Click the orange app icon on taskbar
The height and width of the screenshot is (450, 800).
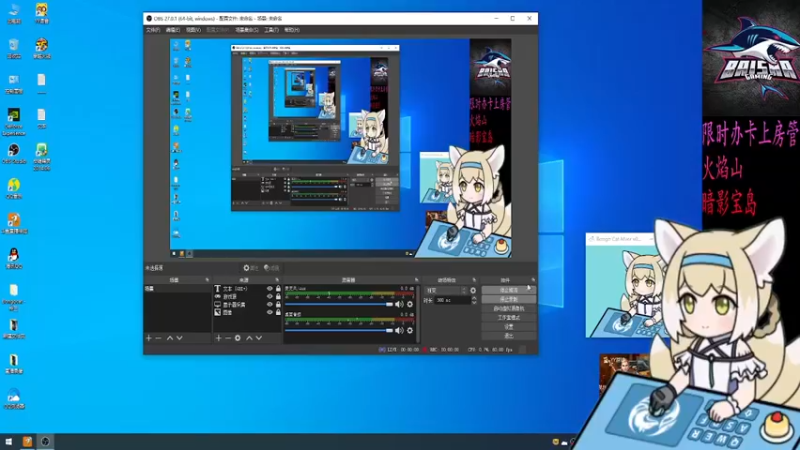27,441
